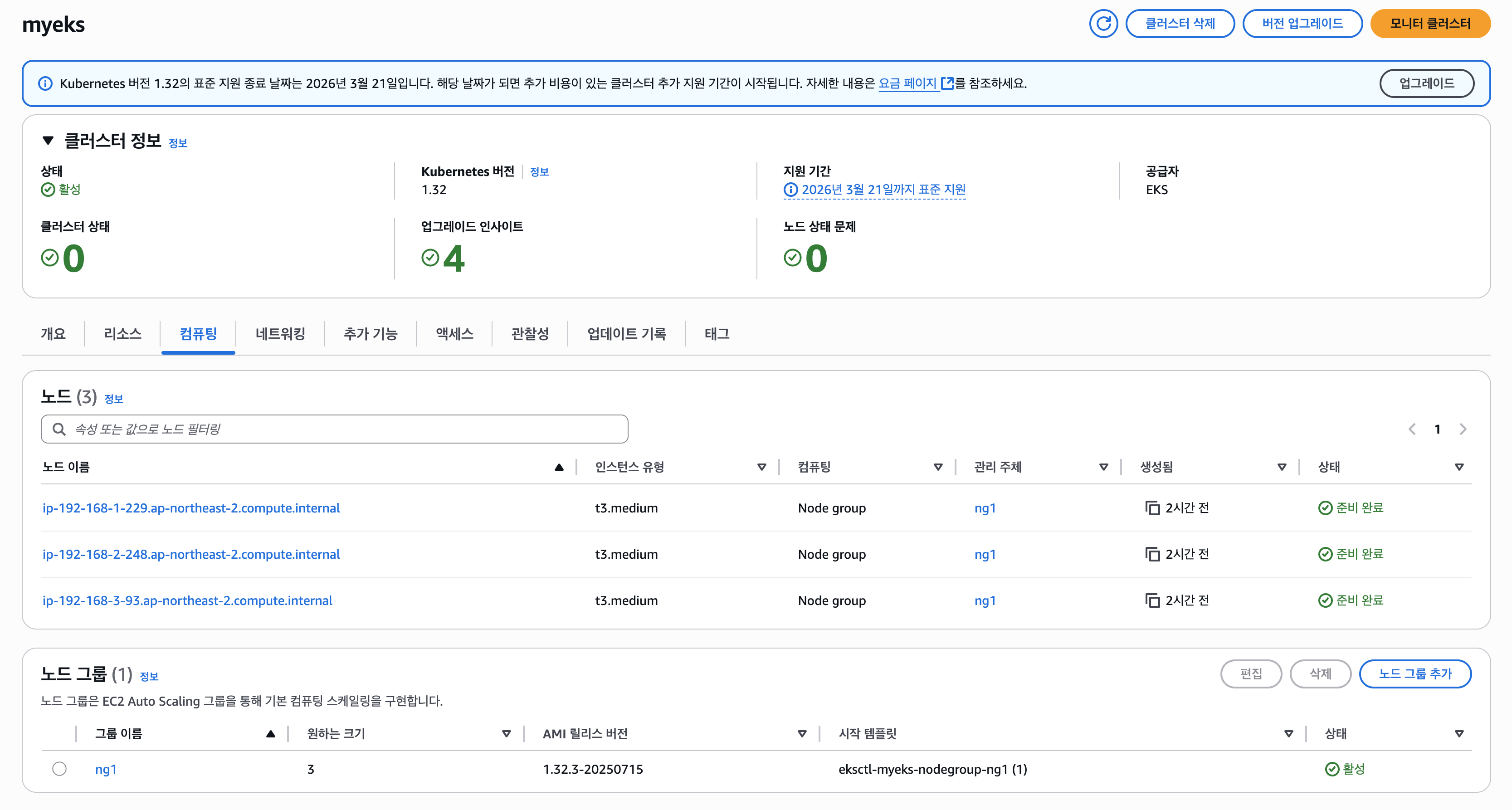Select the ng1 node group radio button
The width and height of the screenshot is (1512, 810).
pos(59,768)
